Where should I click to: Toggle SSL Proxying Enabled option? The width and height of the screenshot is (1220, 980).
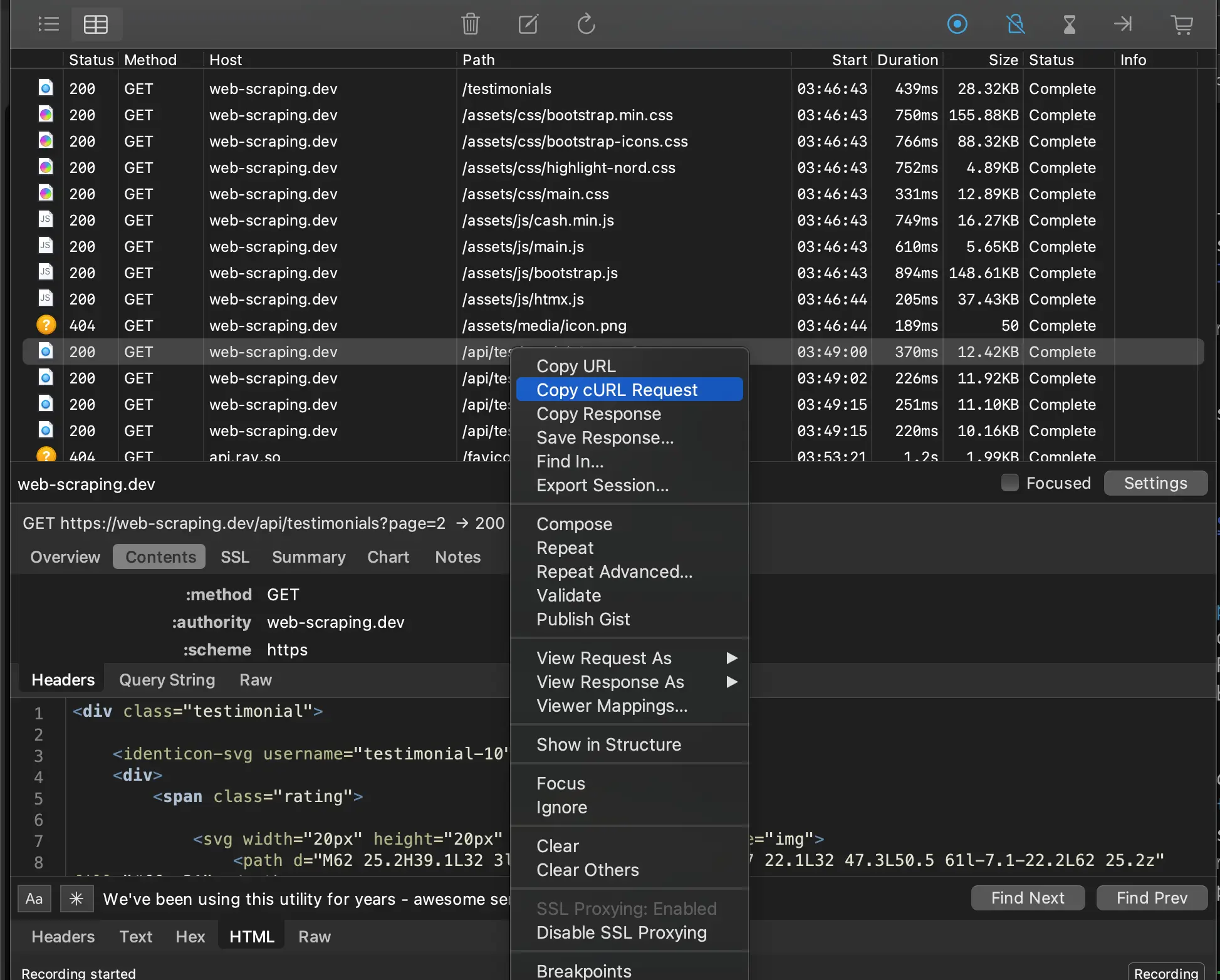pos(626,908)
